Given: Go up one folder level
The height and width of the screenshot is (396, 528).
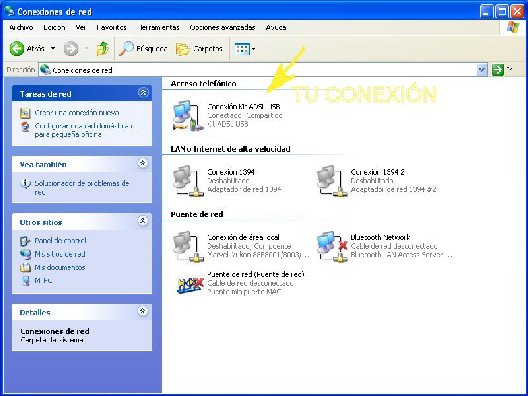Looking at the screenshot, I should (x=103, y=49).
